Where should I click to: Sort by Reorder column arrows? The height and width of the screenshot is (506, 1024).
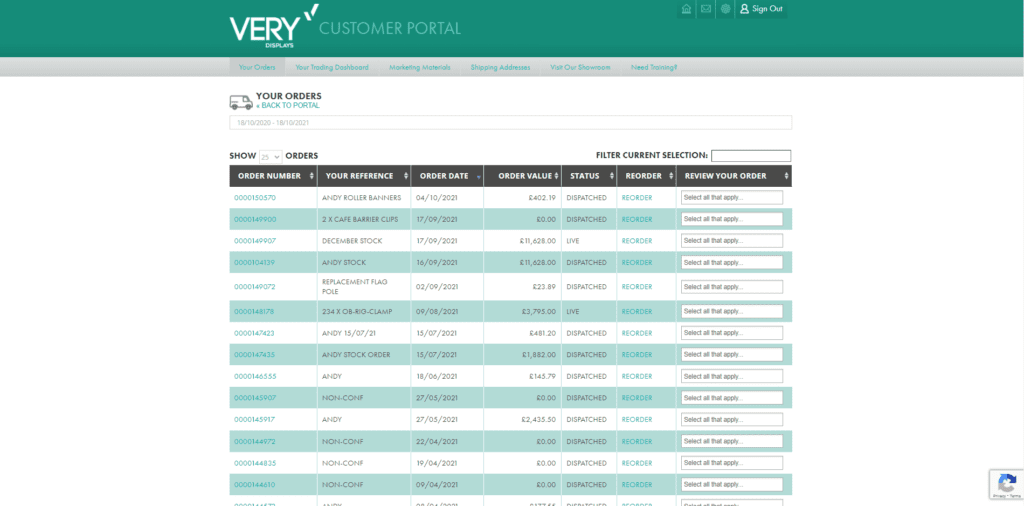point(671,176)
